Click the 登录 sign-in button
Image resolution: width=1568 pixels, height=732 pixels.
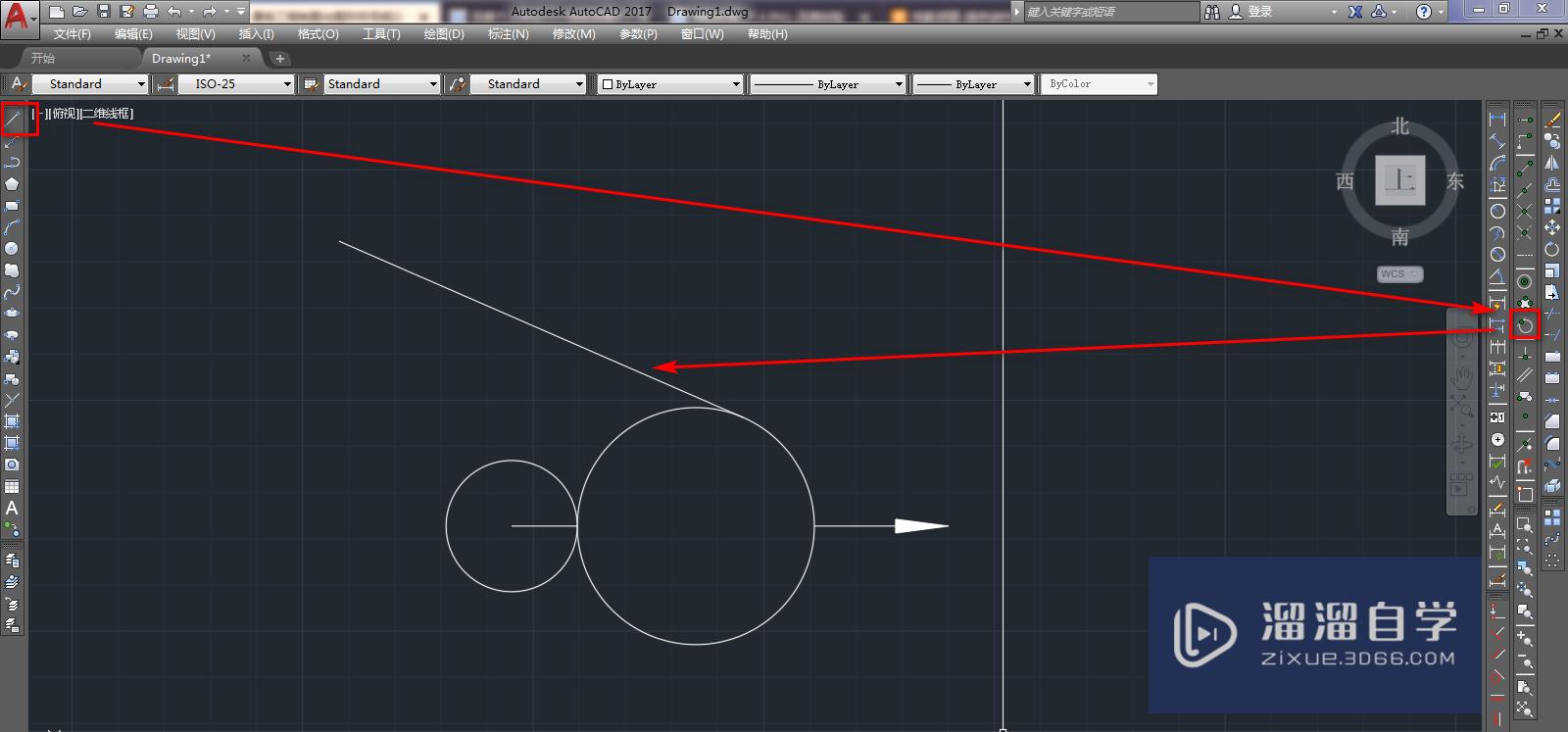pos(1250,12)
